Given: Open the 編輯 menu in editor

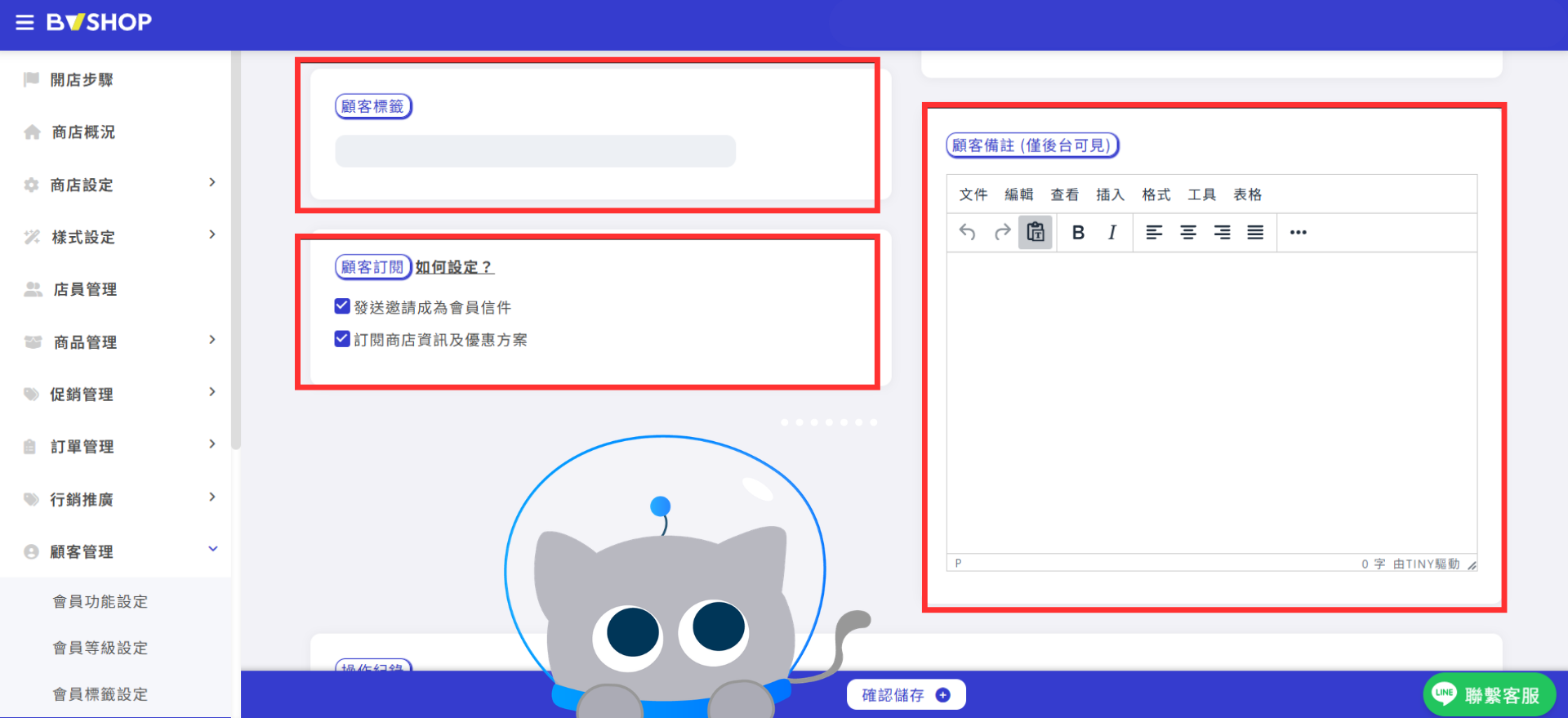Looking at the screenshot, I should (x=1019, y=194).
